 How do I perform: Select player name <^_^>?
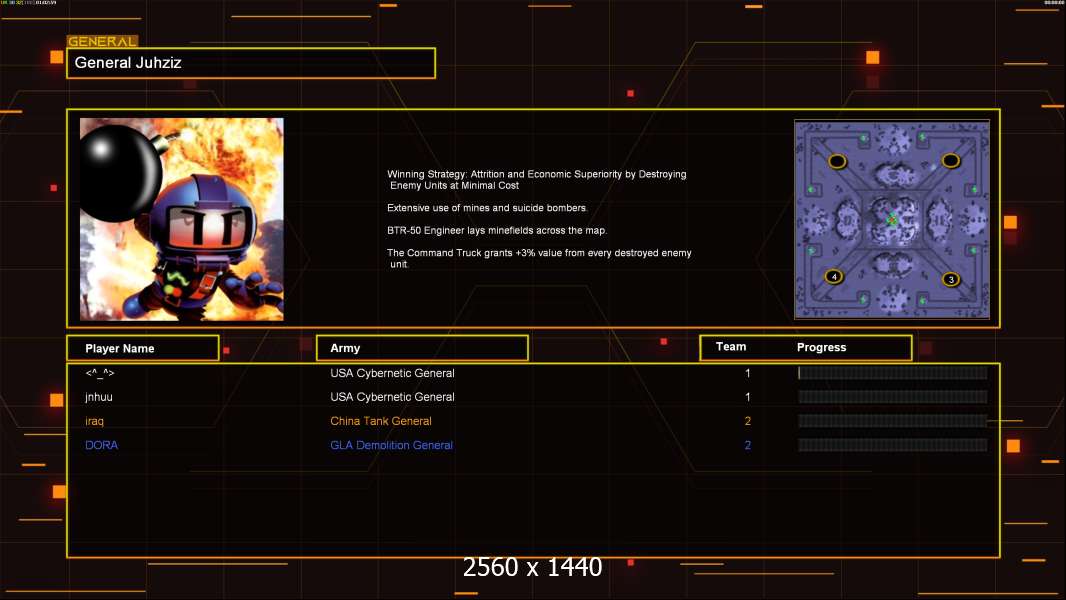click(x=100, y=373)
